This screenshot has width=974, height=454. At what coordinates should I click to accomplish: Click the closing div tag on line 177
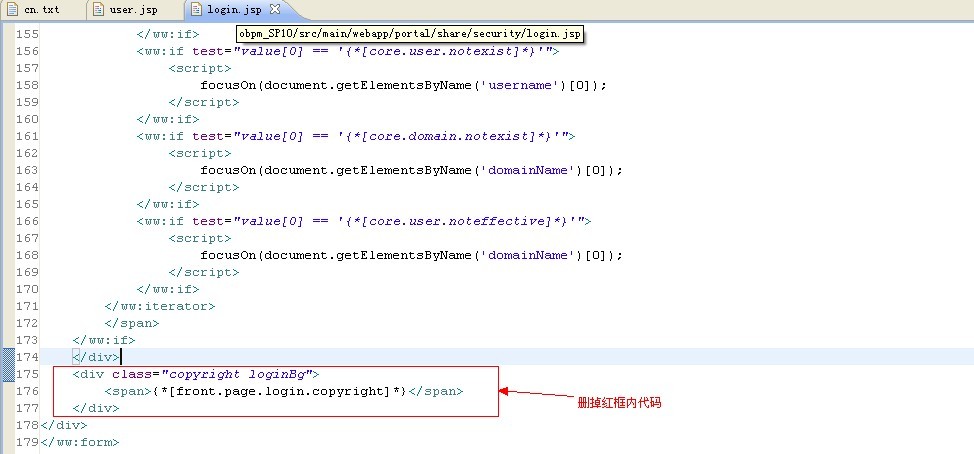(96, 409)
